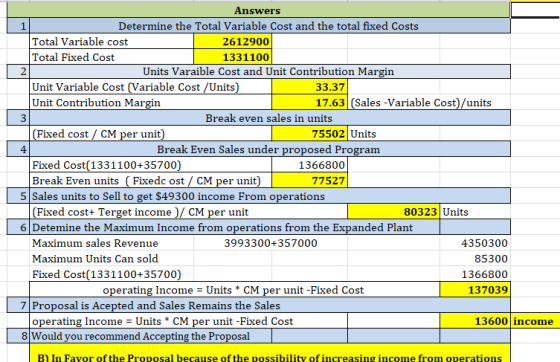The height and width of the screenshot is (362, 560).
Task: Select the 1366800 cell in section 6
Action: (475, 274)
